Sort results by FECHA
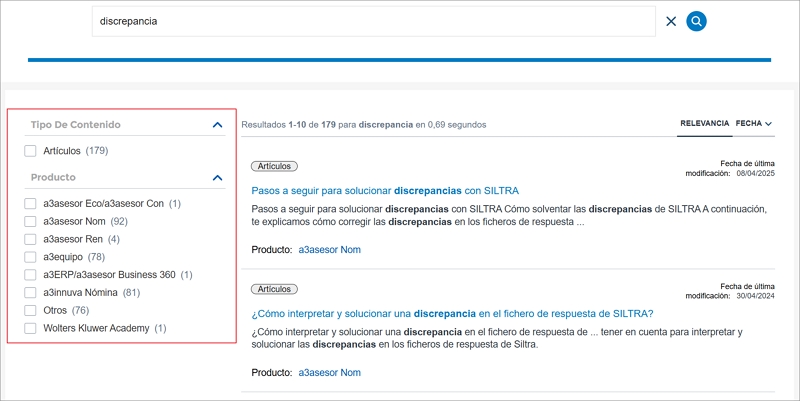Viewport: 800px width, 401px height. click(x=748, y=123)
